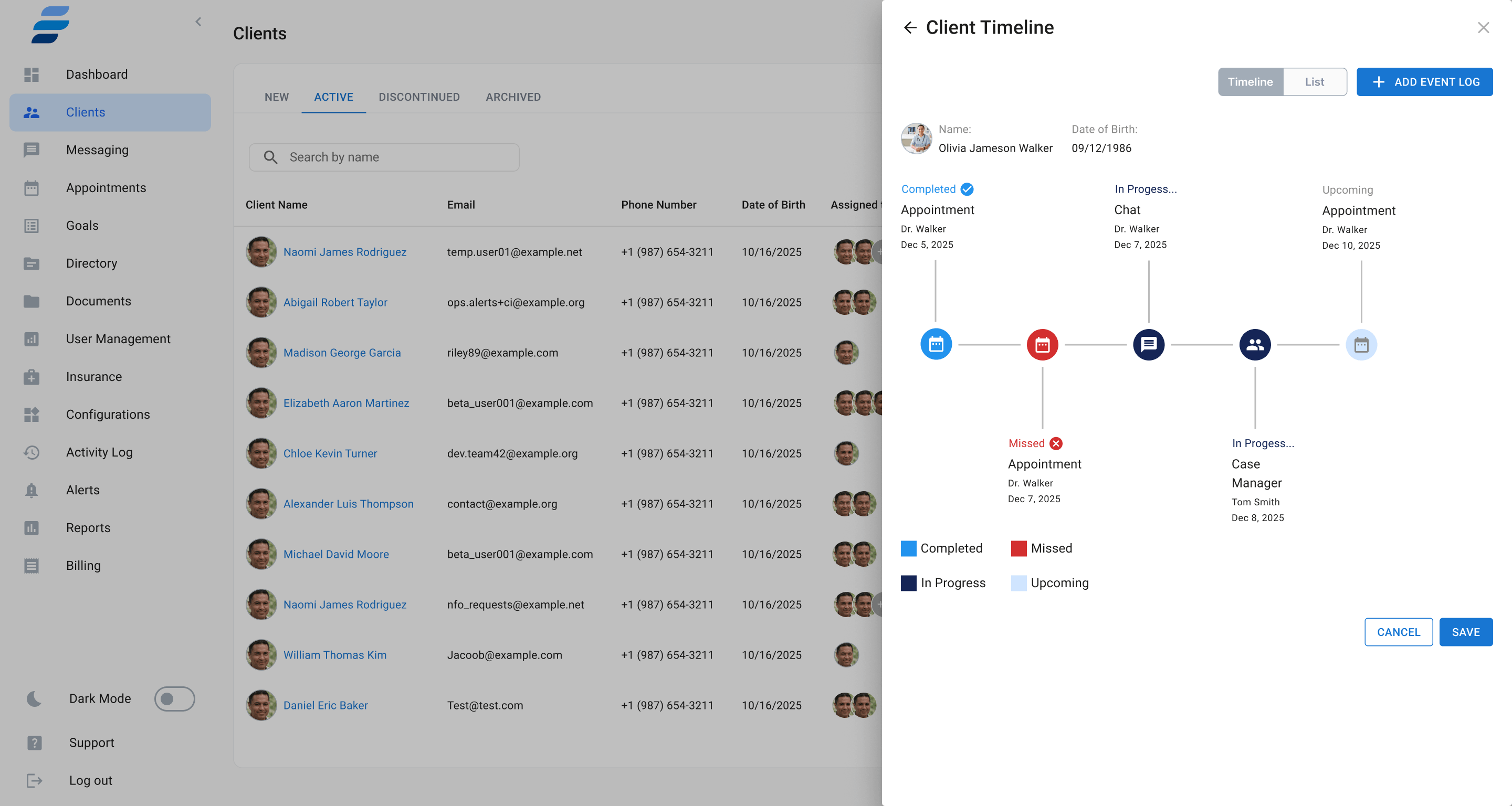Open Activity Log history icon in sidebar

coord(31,452)
